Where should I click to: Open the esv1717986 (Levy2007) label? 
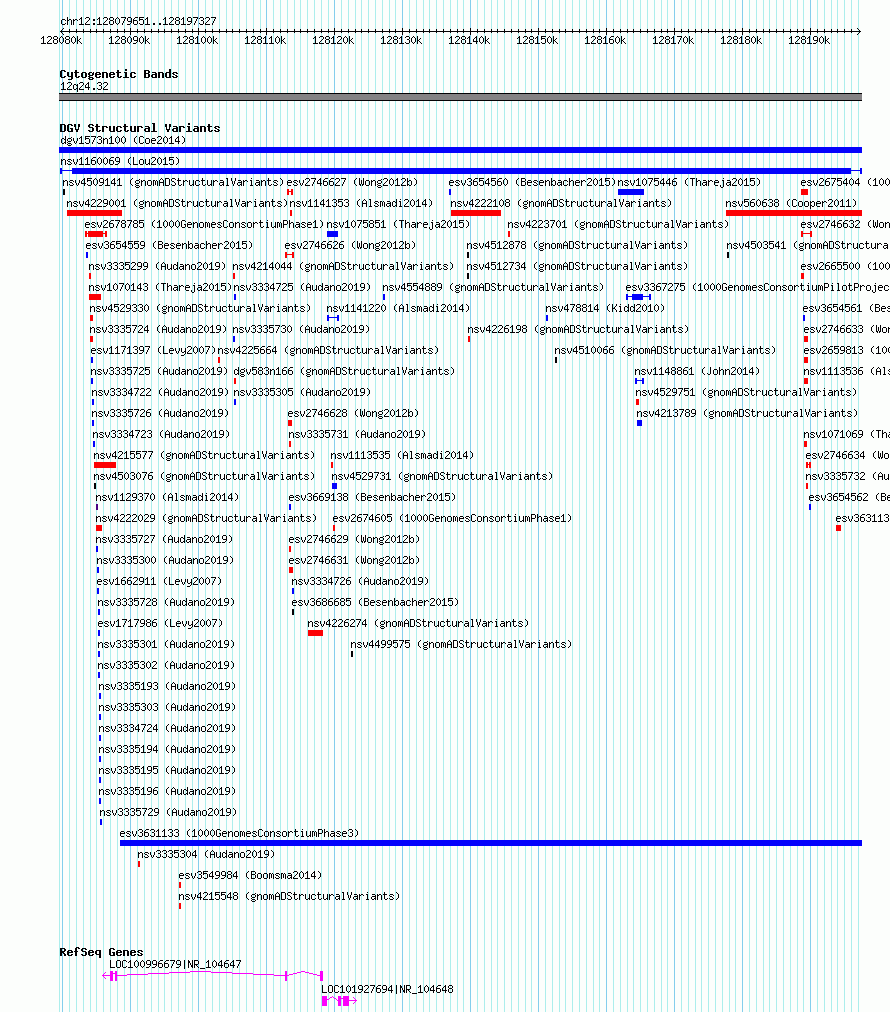tap(160, 623)
